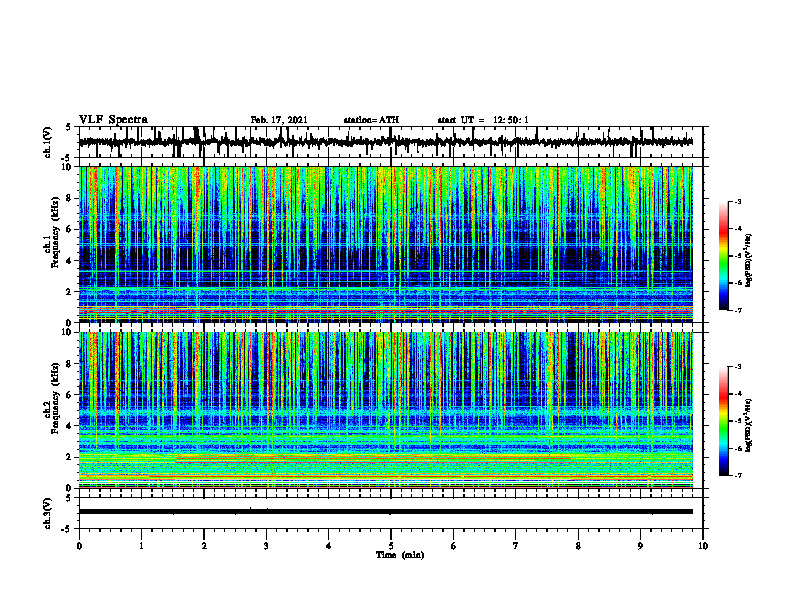Click time axis tick label "5"
The image size is (792, 612).
click(391, 546)
